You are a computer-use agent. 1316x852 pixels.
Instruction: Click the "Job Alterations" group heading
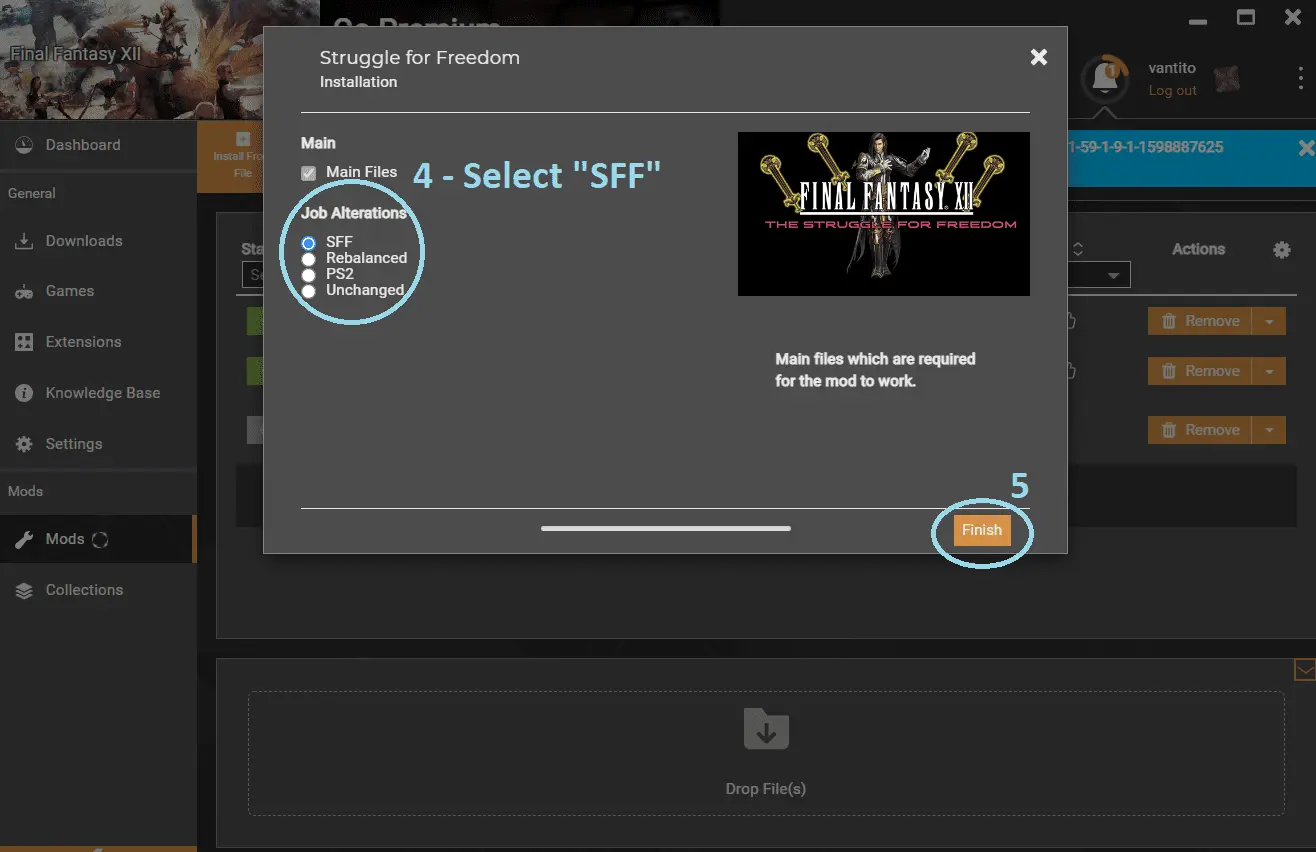click(x=354, y=213)
